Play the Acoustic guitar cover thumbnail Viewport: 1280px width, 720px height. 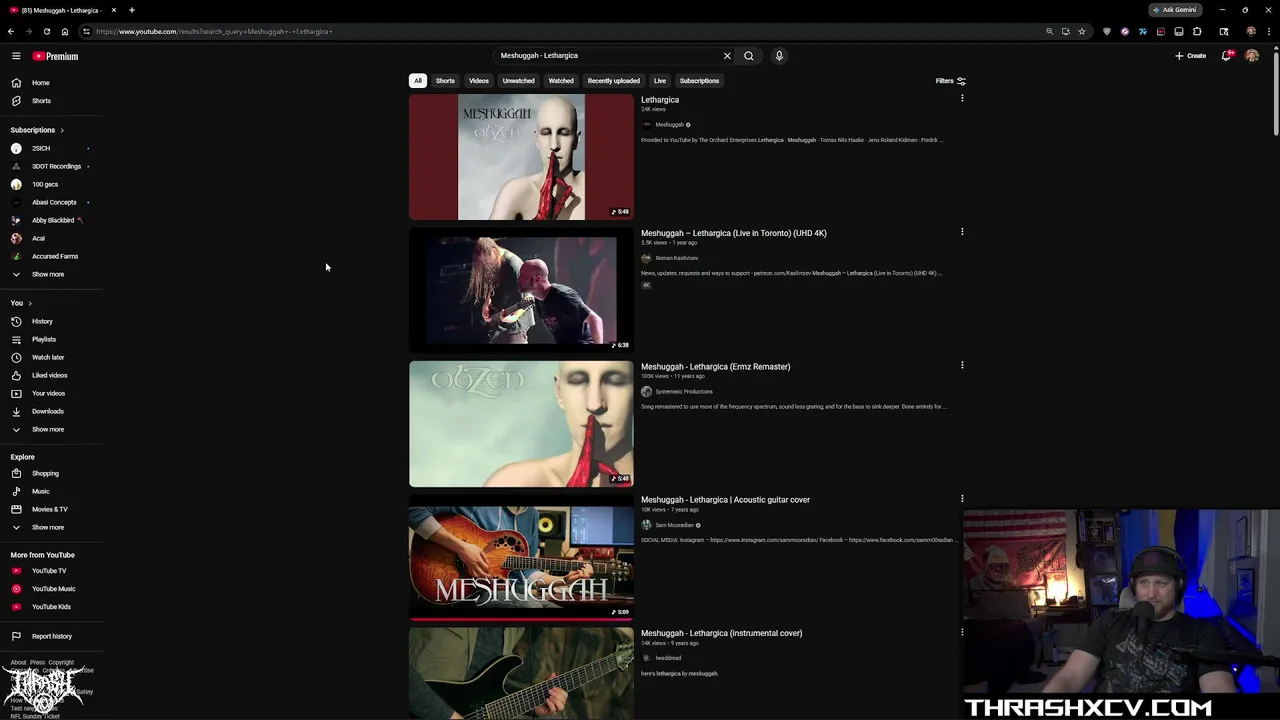coord(521,557)
